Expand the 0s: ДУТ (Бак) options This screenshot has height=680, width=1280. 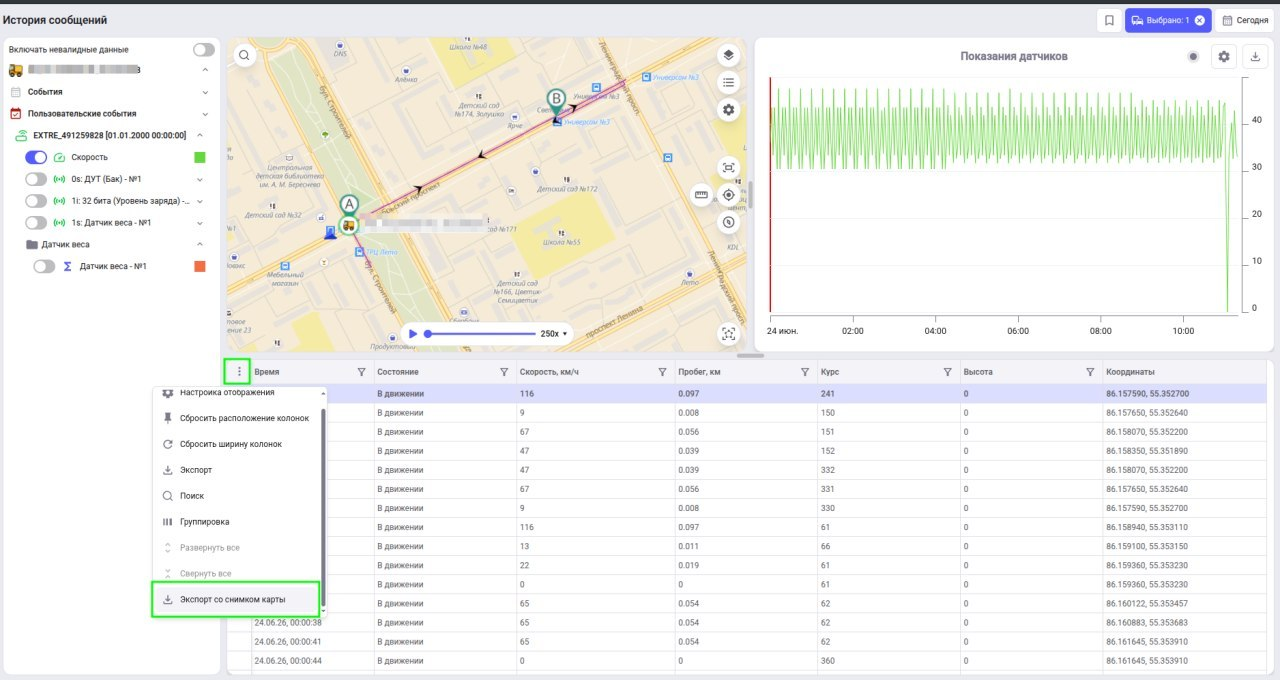[199, 179]
